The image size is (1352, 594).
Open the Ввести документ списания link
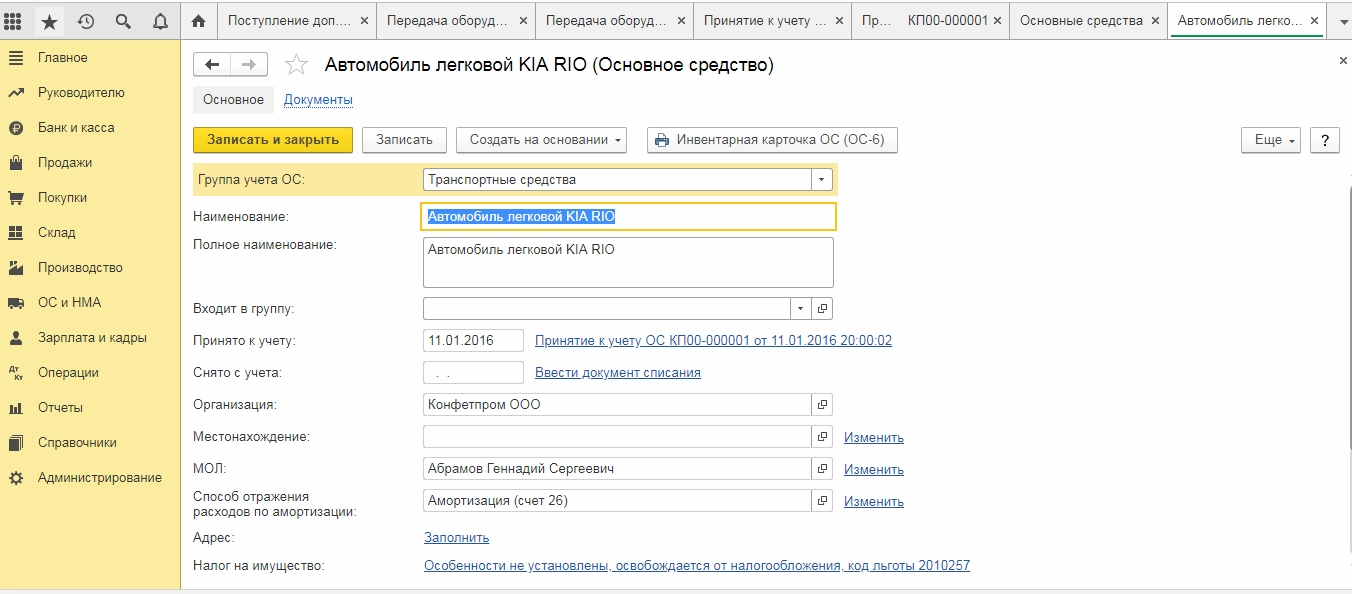click(x=617, y=373)
